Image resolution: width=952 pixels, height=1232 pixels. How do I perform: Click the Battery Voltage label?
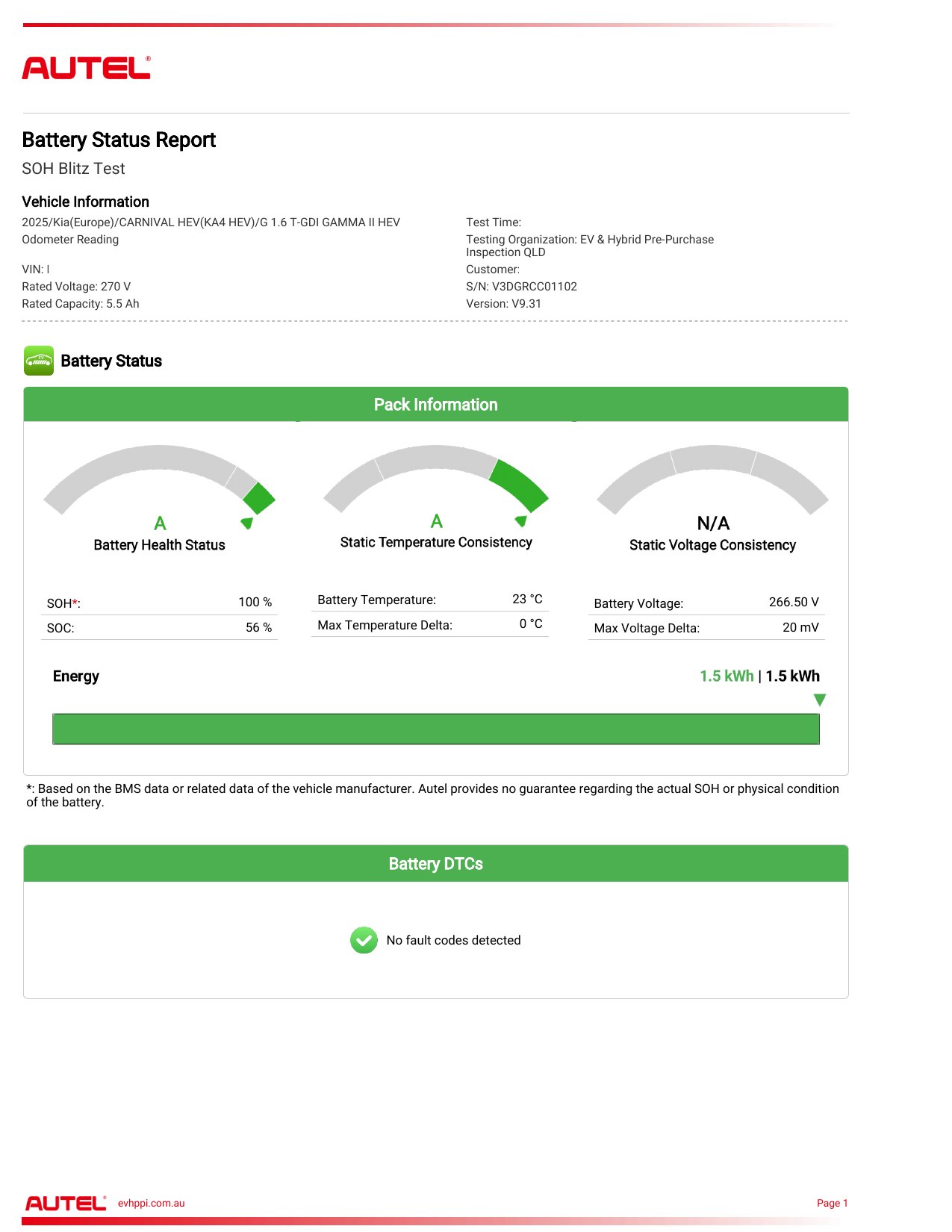(638, 603)
